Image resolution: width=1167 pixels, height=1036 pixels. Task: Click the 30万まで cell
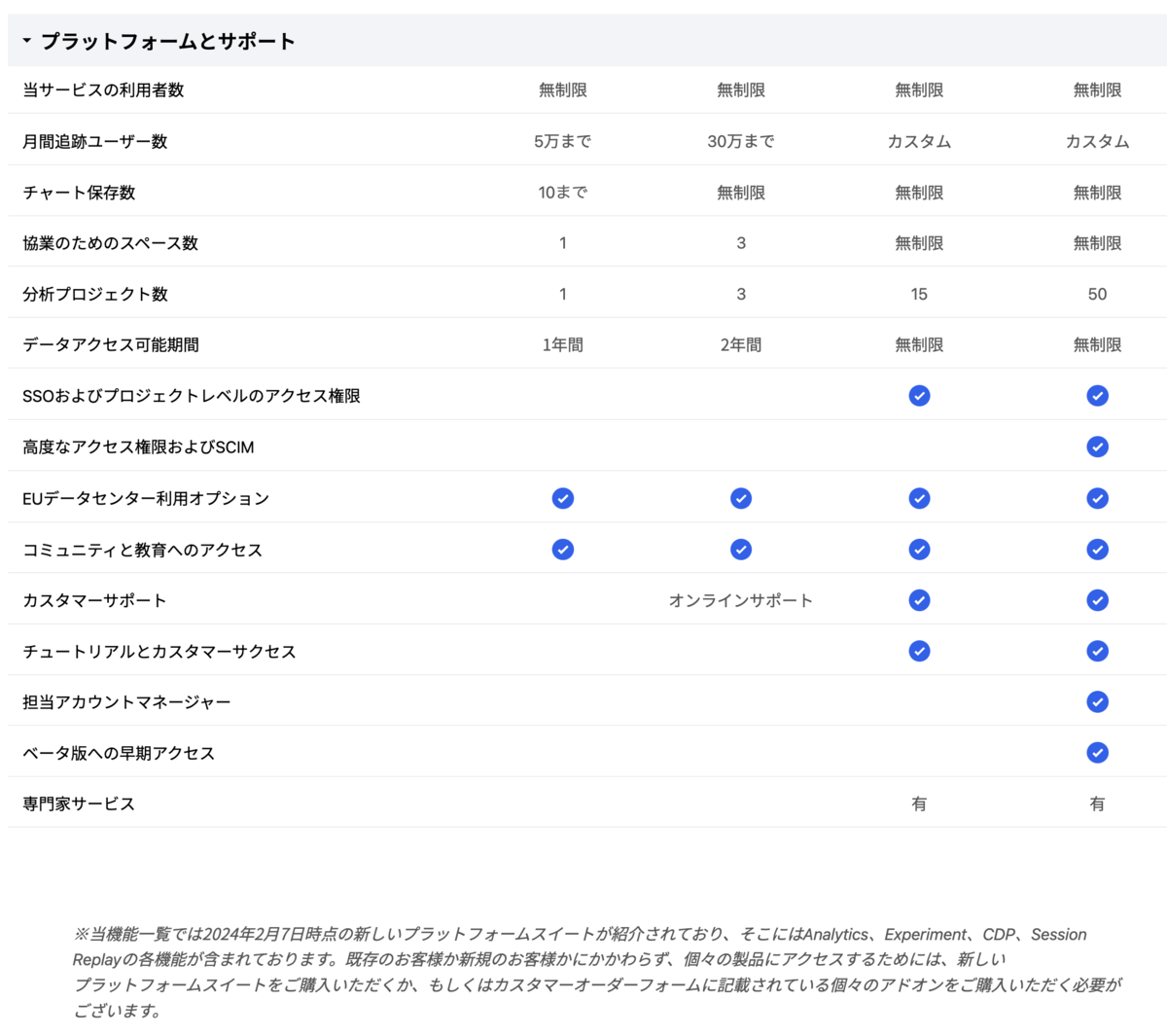coord(741,141)
